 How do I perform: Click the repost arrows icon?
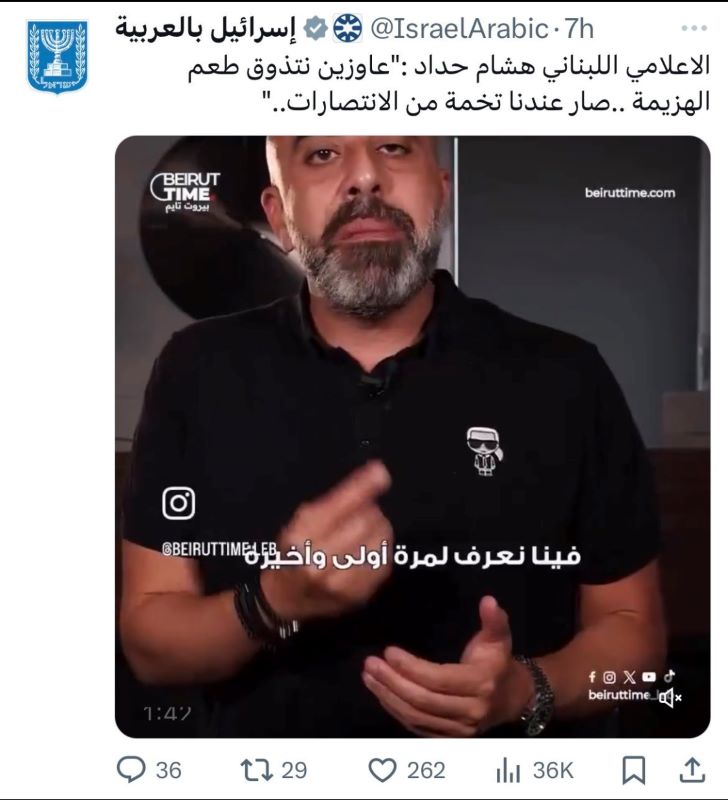258,770
